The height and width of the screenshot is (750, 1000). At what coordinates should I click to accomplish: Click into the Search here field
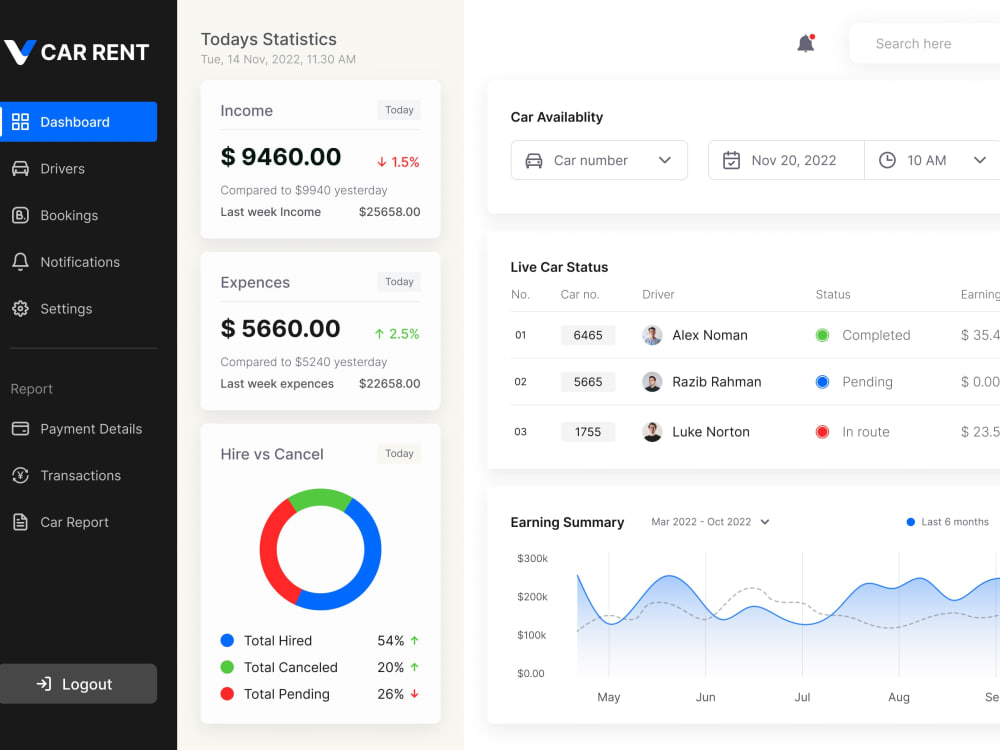point(925,43)
